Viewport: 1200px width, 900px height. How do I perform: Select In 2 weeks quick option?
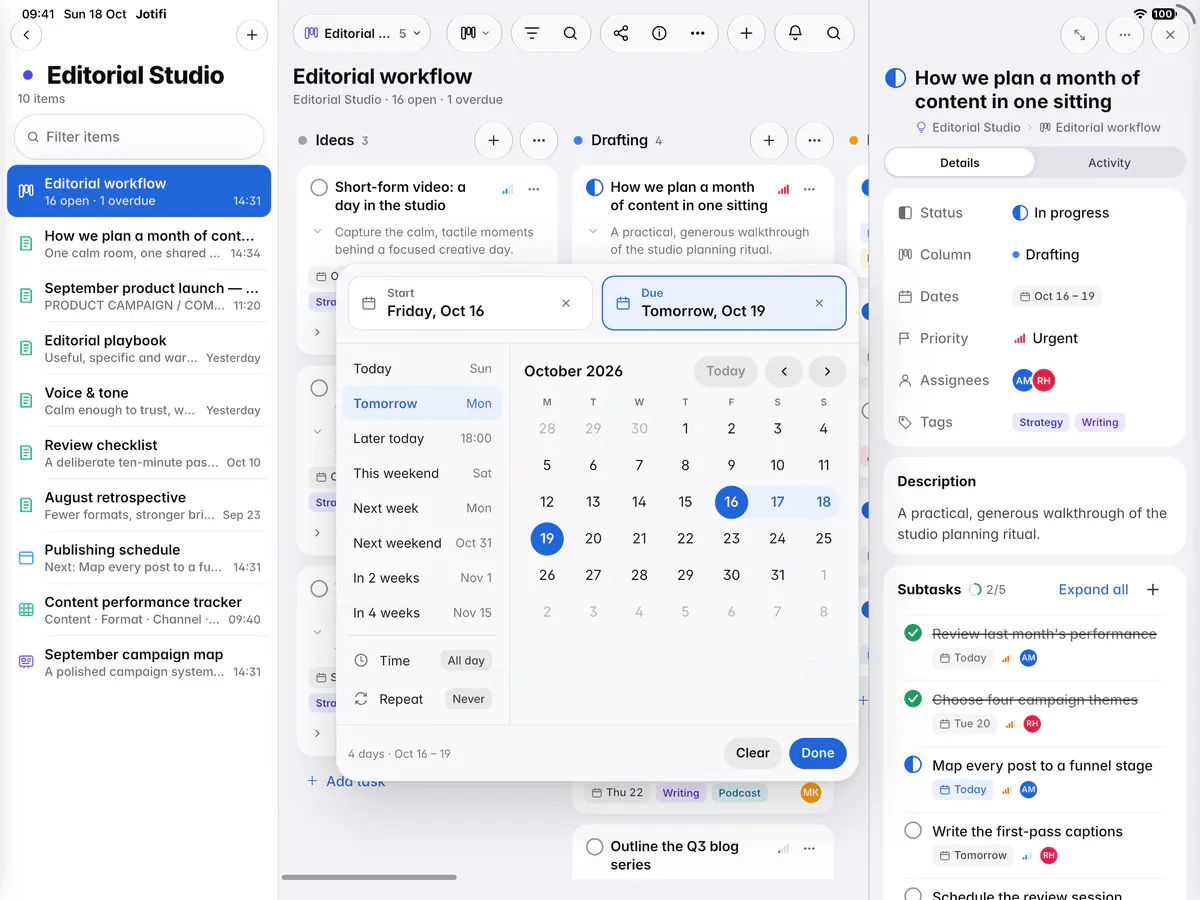point(422,578)
